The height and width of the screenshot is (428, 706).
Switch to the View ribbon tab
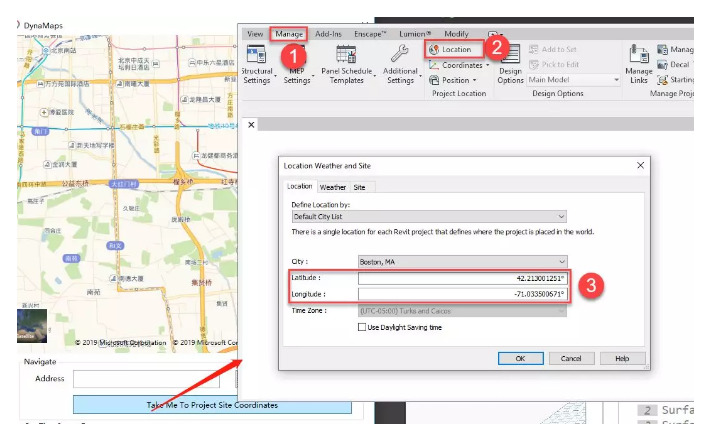click(255, 34)
